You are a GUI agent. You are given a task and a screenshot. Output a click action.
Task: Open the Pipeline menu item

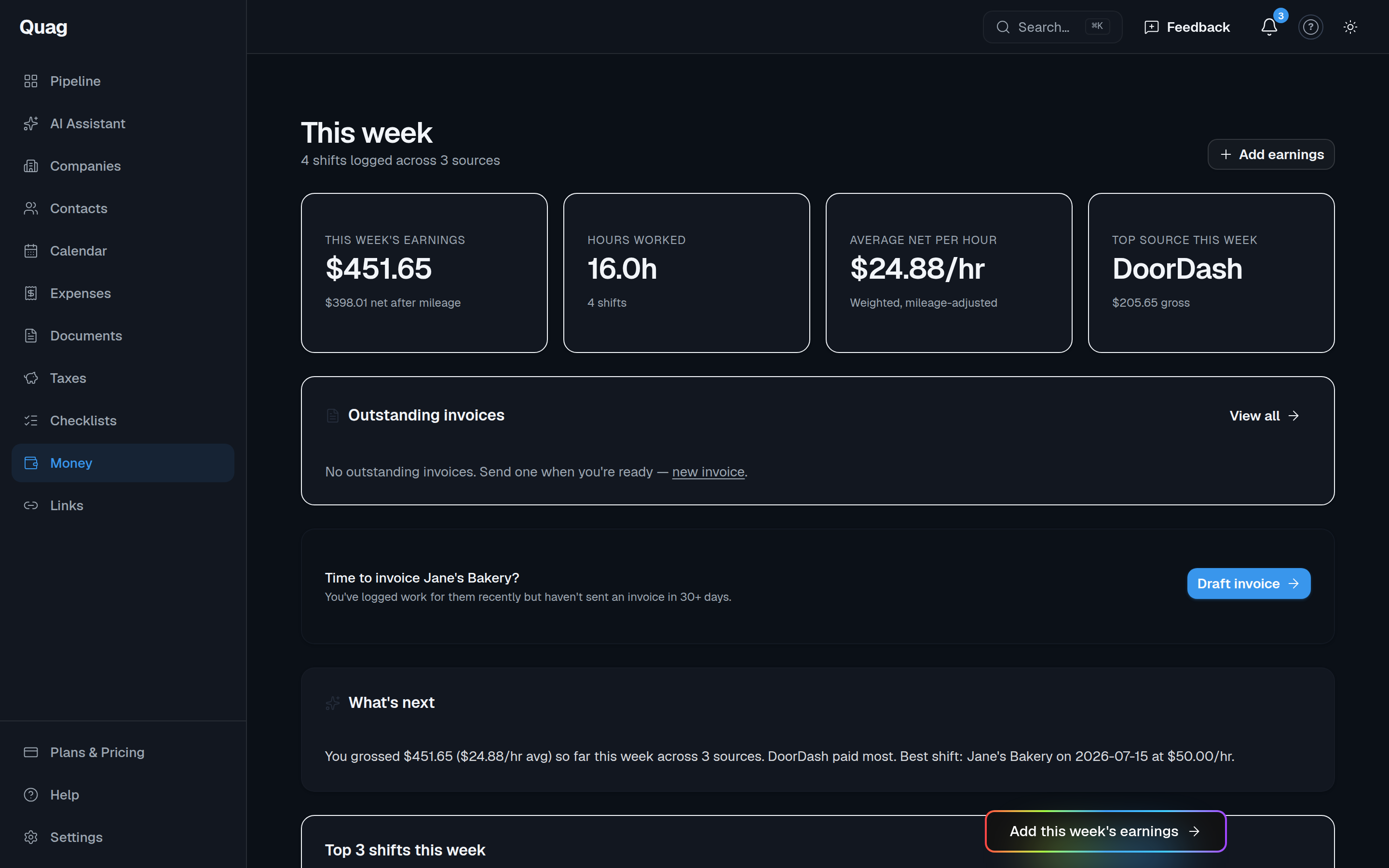pyautogui.click(x=123, y=81)
